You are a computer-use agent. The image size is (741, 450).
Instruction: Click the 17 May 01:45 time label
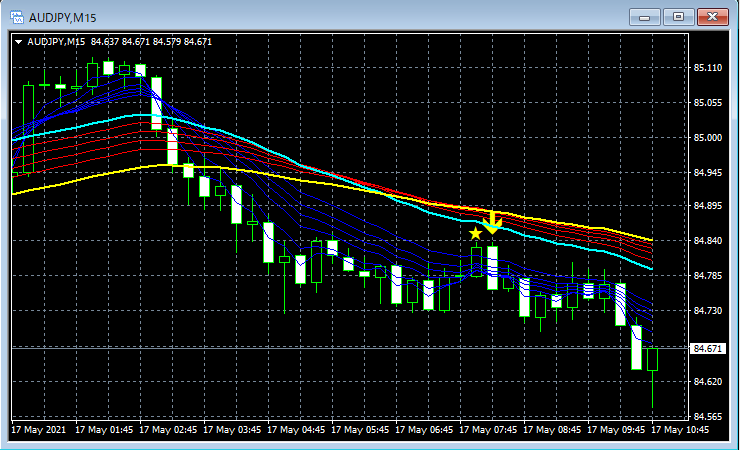pos(104,431)
